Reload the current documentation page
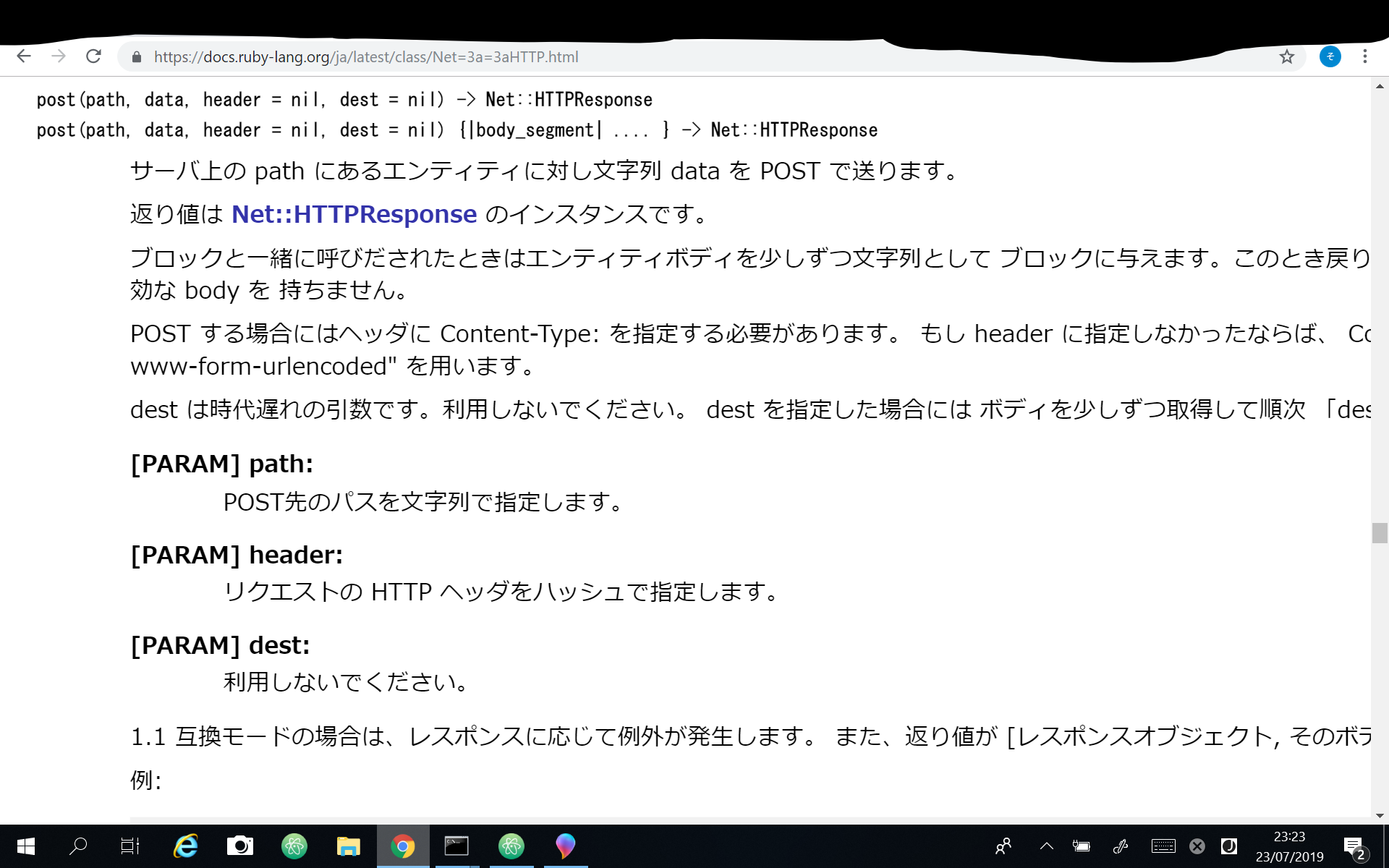This screenshot has height=868, width=1389. coord(93,56)
